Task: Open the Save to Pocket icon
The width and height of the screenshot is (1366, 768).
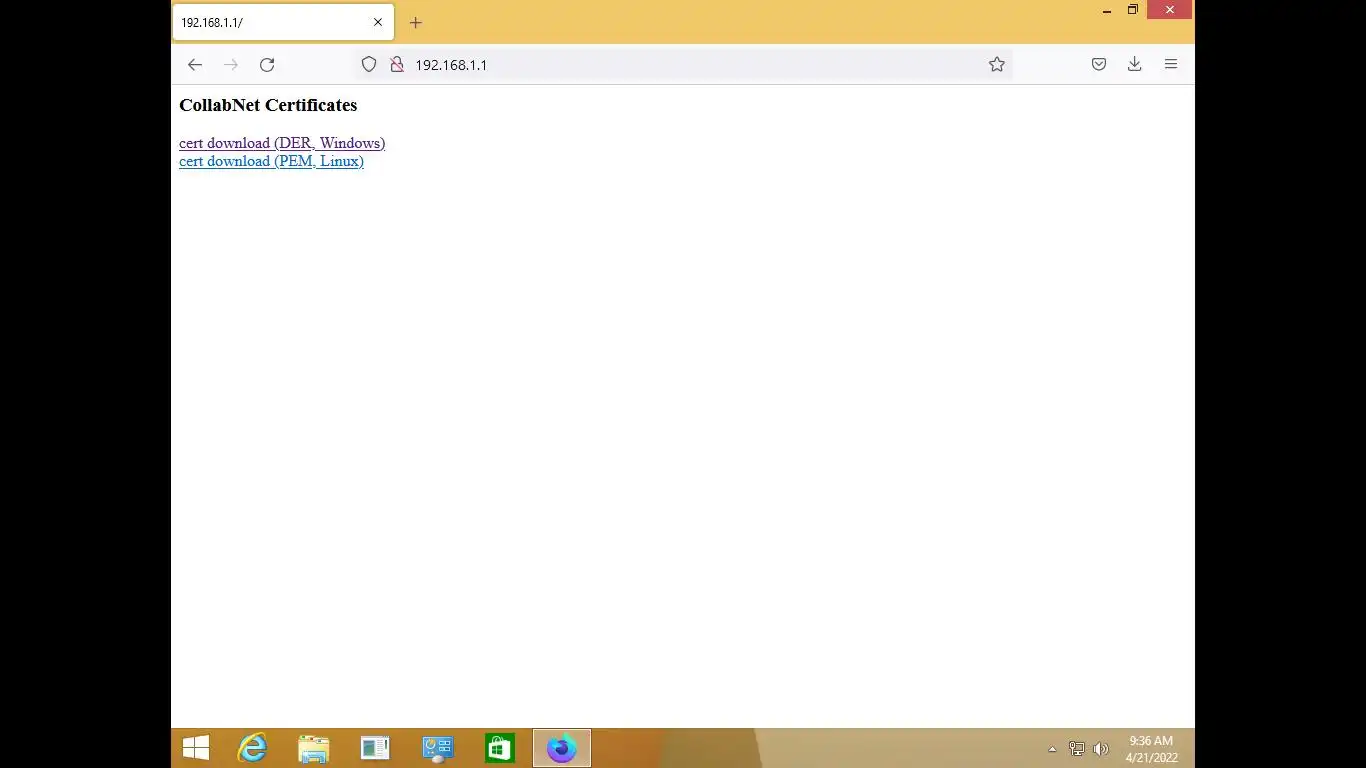Action: pyautogui.click(x=1099, y=64)
